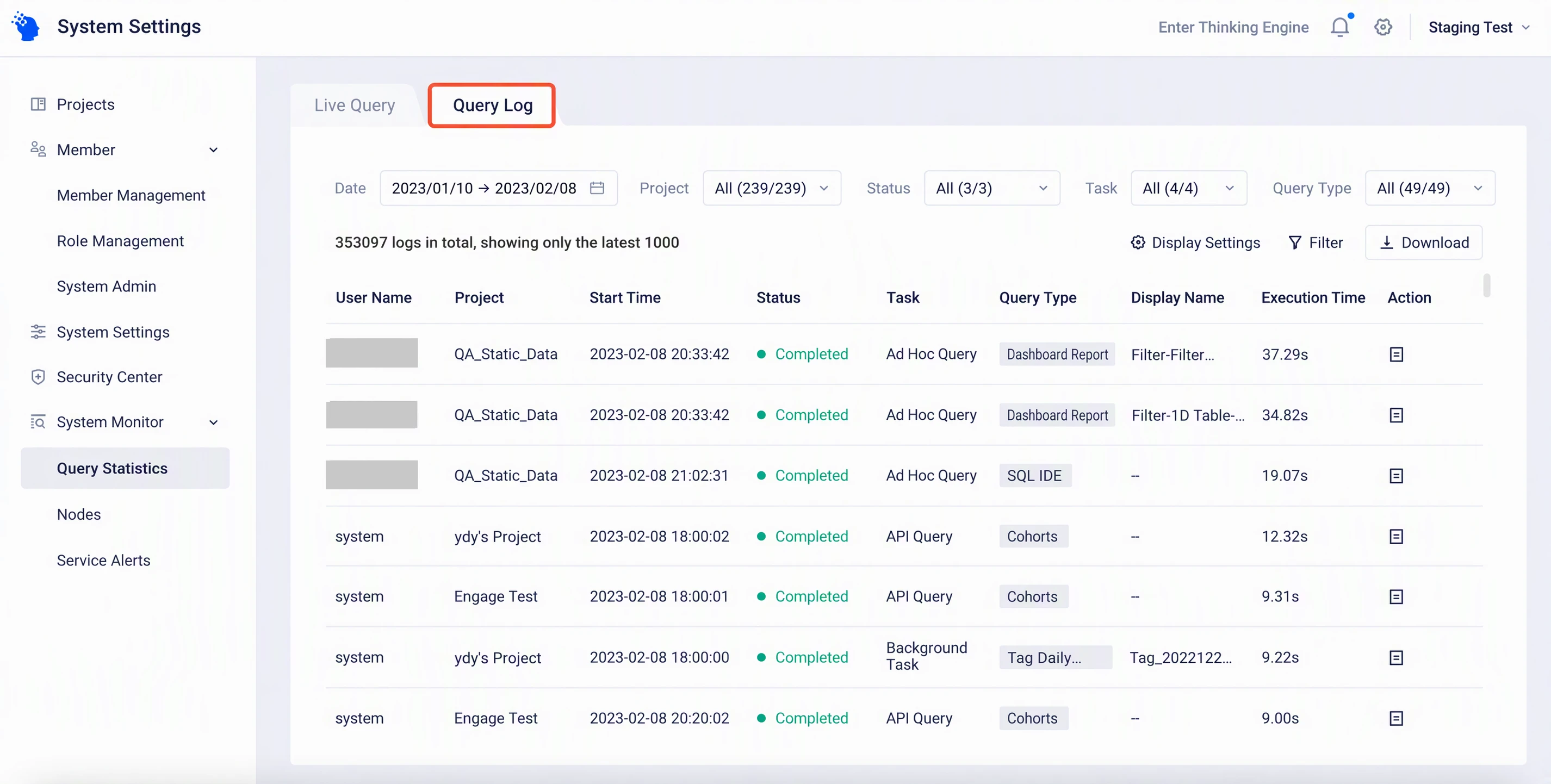This screenshot has width=1551, height=784.
Task: View log details for 37.29s query row
Action: click(x=1396, y=354)
